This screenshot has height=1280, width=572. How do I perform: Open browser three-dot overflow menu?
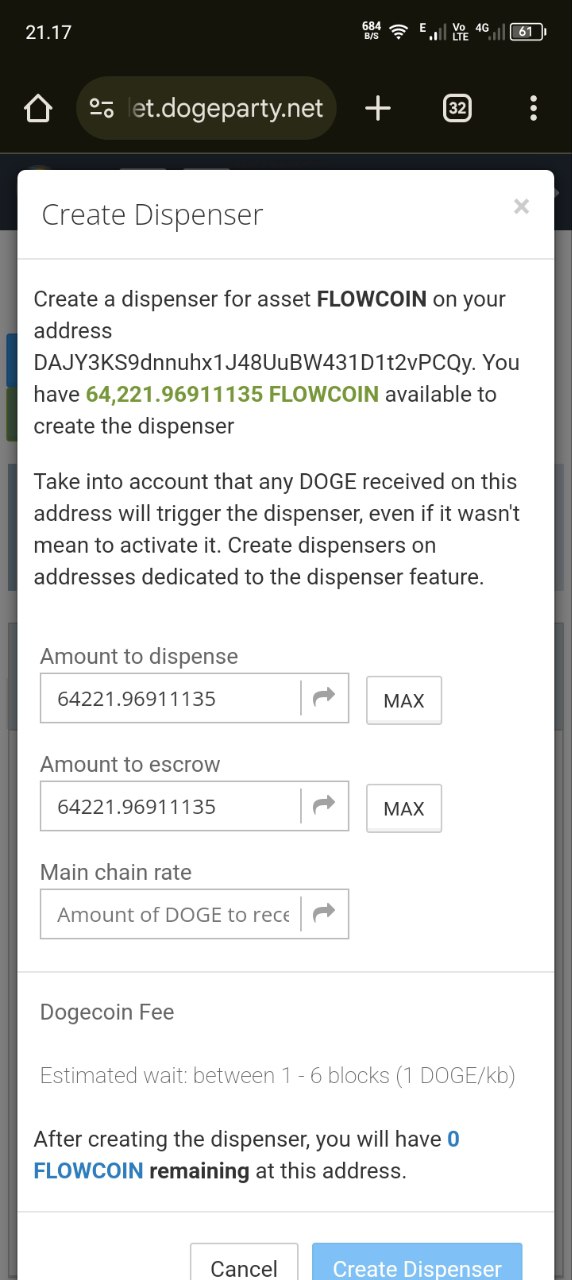coord(534,108)
